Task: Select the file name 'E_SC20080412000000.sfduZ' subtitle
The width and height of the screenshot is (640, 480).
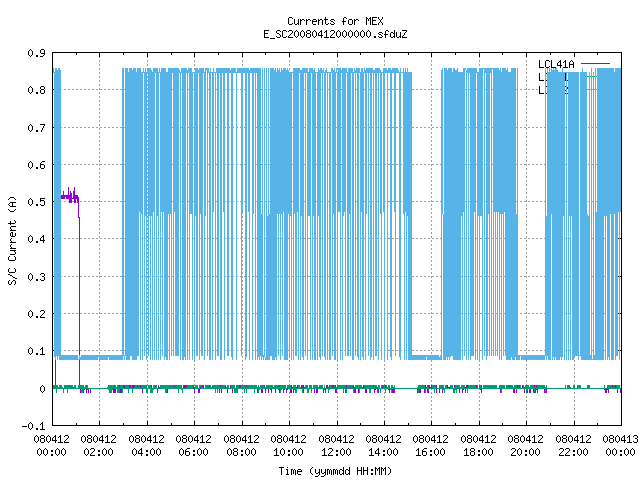Action: pyautogui.click(x=335, y=34)
